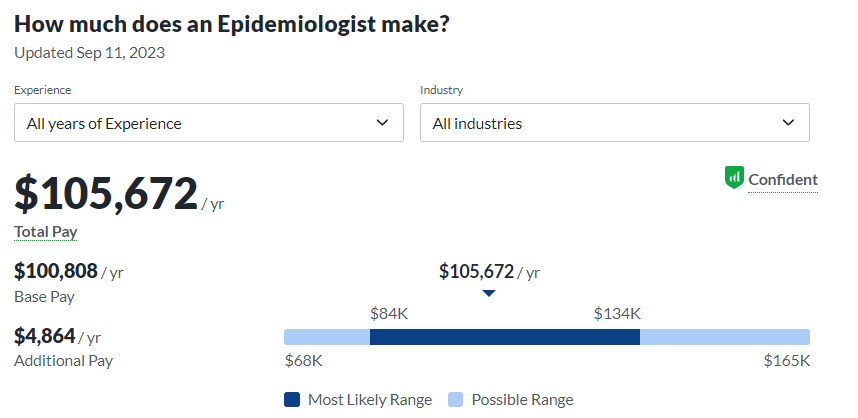Click the $100,808 Base Pay amount
858x418 pixels.
click(x=56, y=271)
